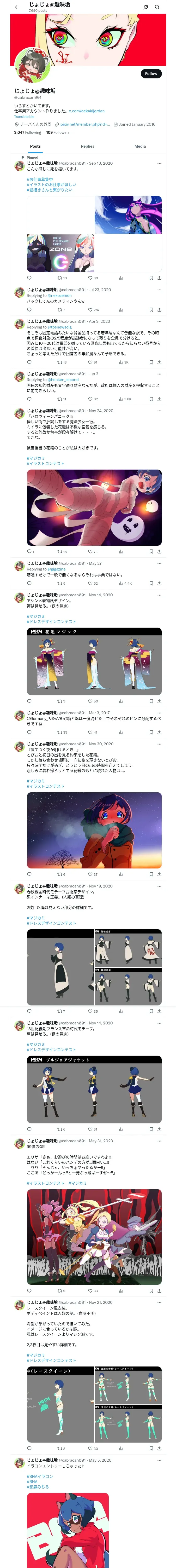The width and height of the screenshot is (176, 1568).
Task: Share the Apr 3, 2023 post
Action: point(160,362)
